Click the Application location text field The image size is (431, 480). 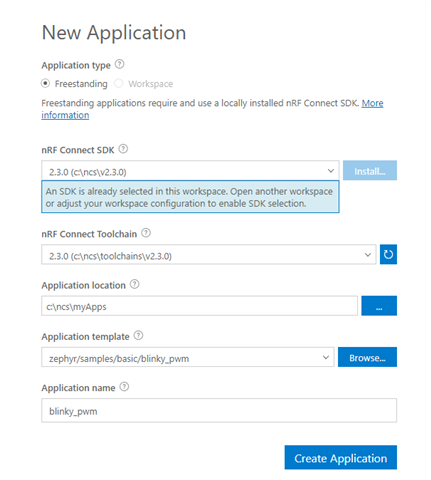point(199,306)
